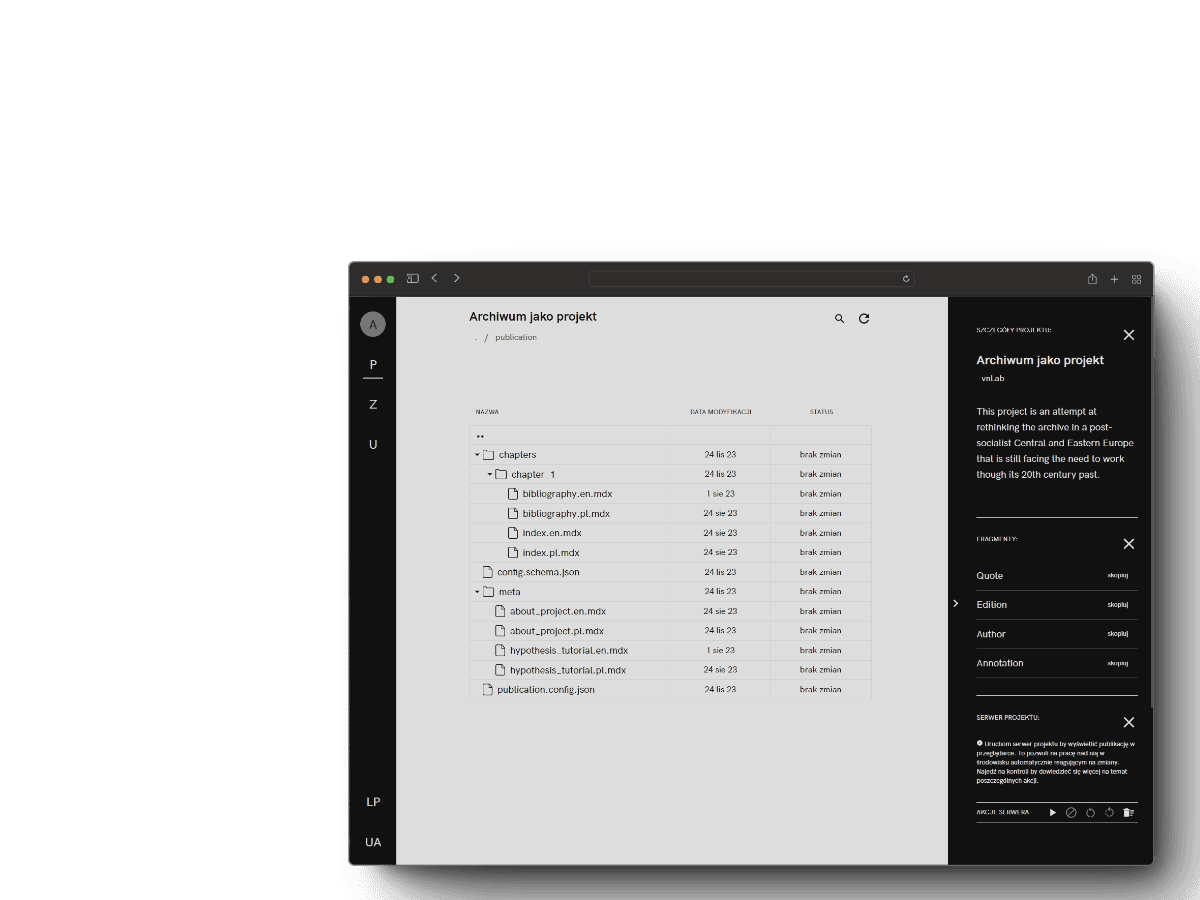Collapse the chapters folder
This screenshot has height=900, width=1200.
477,454
